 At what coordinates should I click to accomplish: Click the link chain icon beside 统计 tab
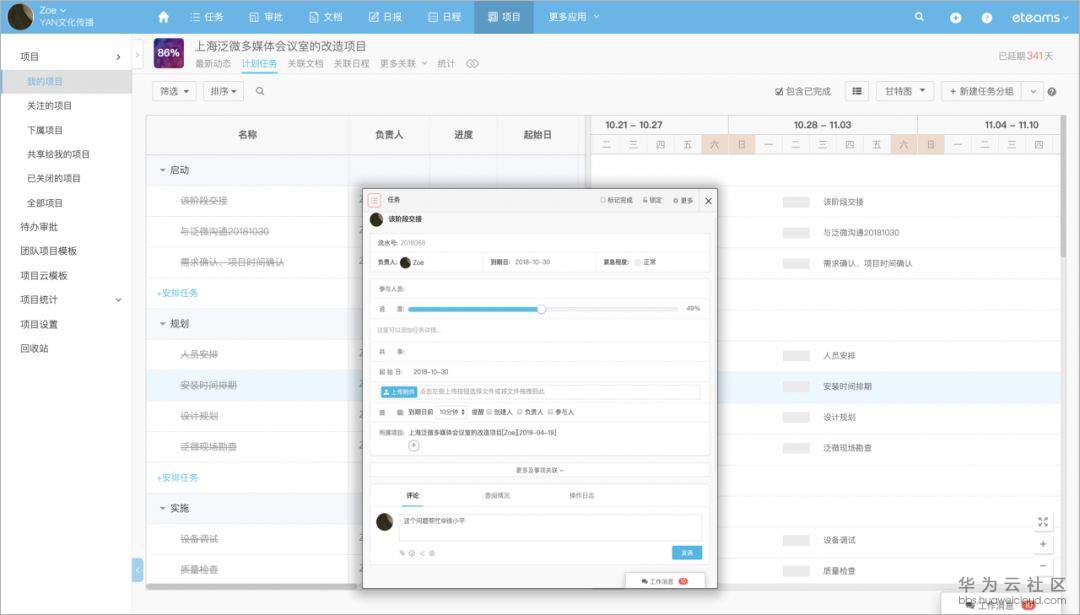click(472, 63)
